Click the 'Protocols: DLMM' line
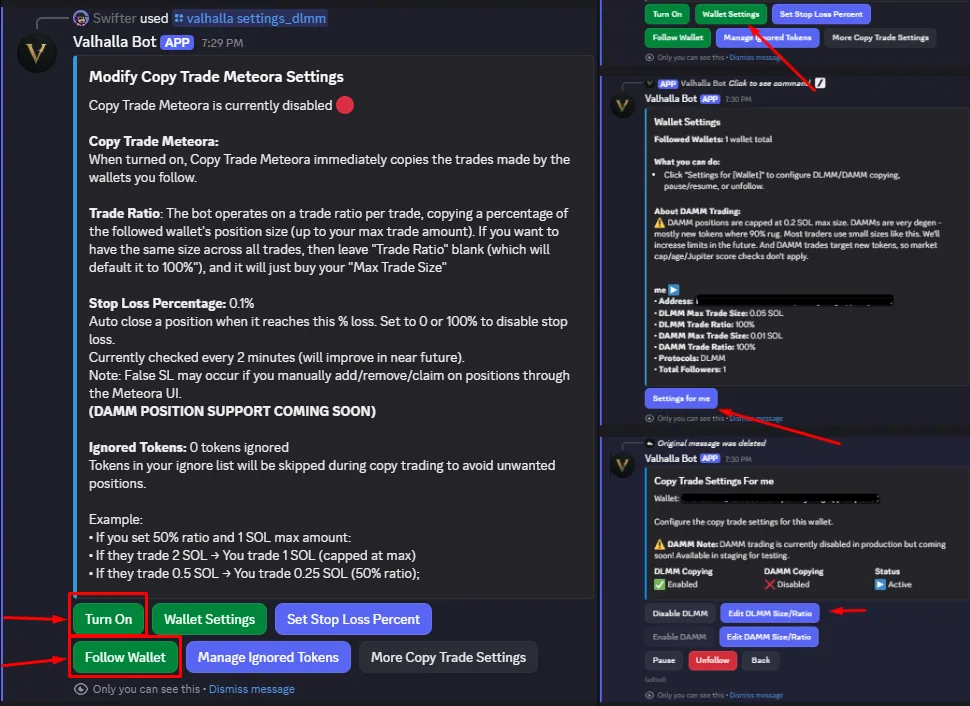The image size is (970, 706). point(690,358)
